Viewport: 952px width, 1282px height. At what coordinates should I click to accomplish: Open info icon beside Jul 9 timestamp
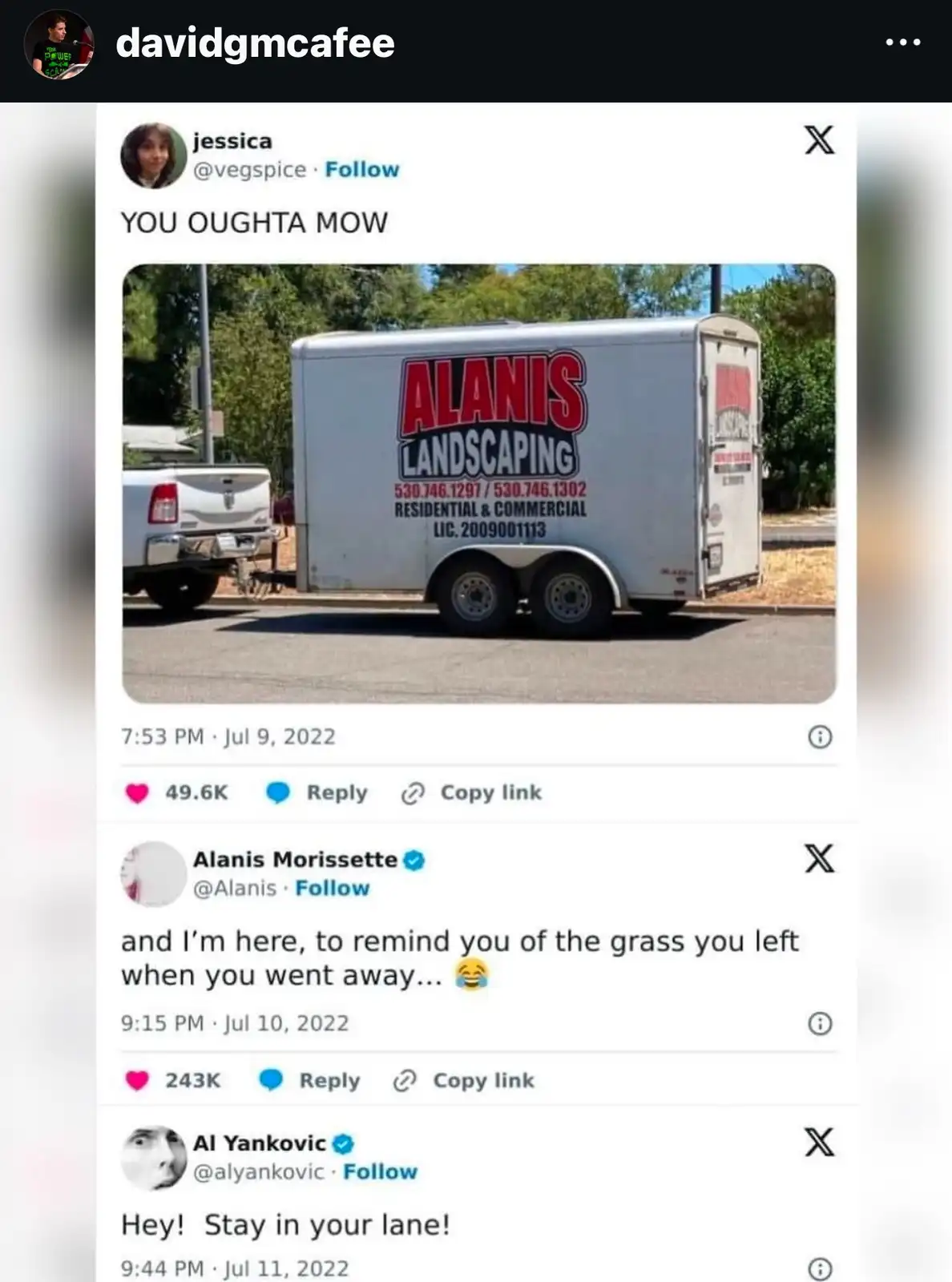click(x=820, y=736)
